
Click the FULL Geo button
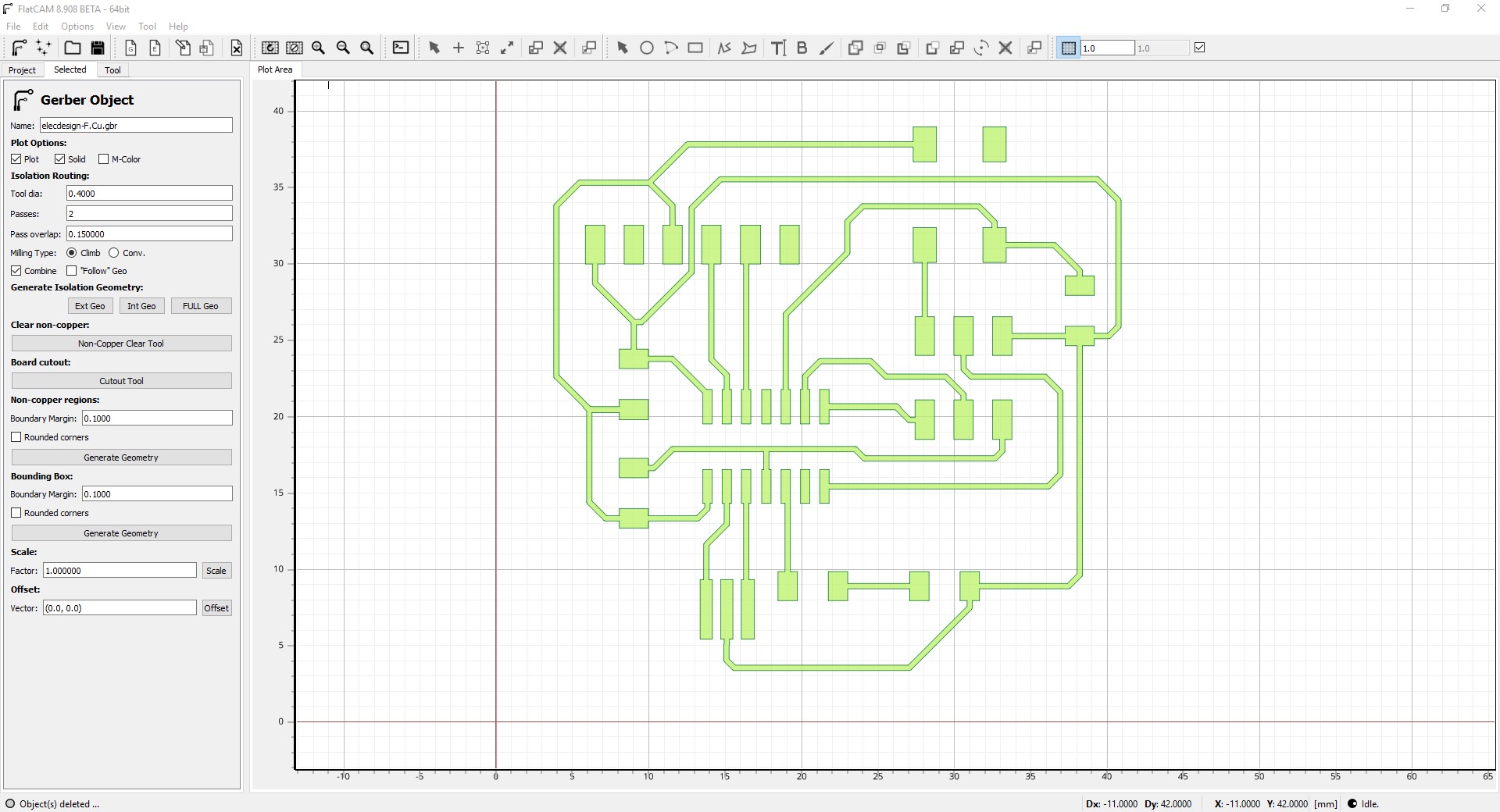[x=201, y=306]
